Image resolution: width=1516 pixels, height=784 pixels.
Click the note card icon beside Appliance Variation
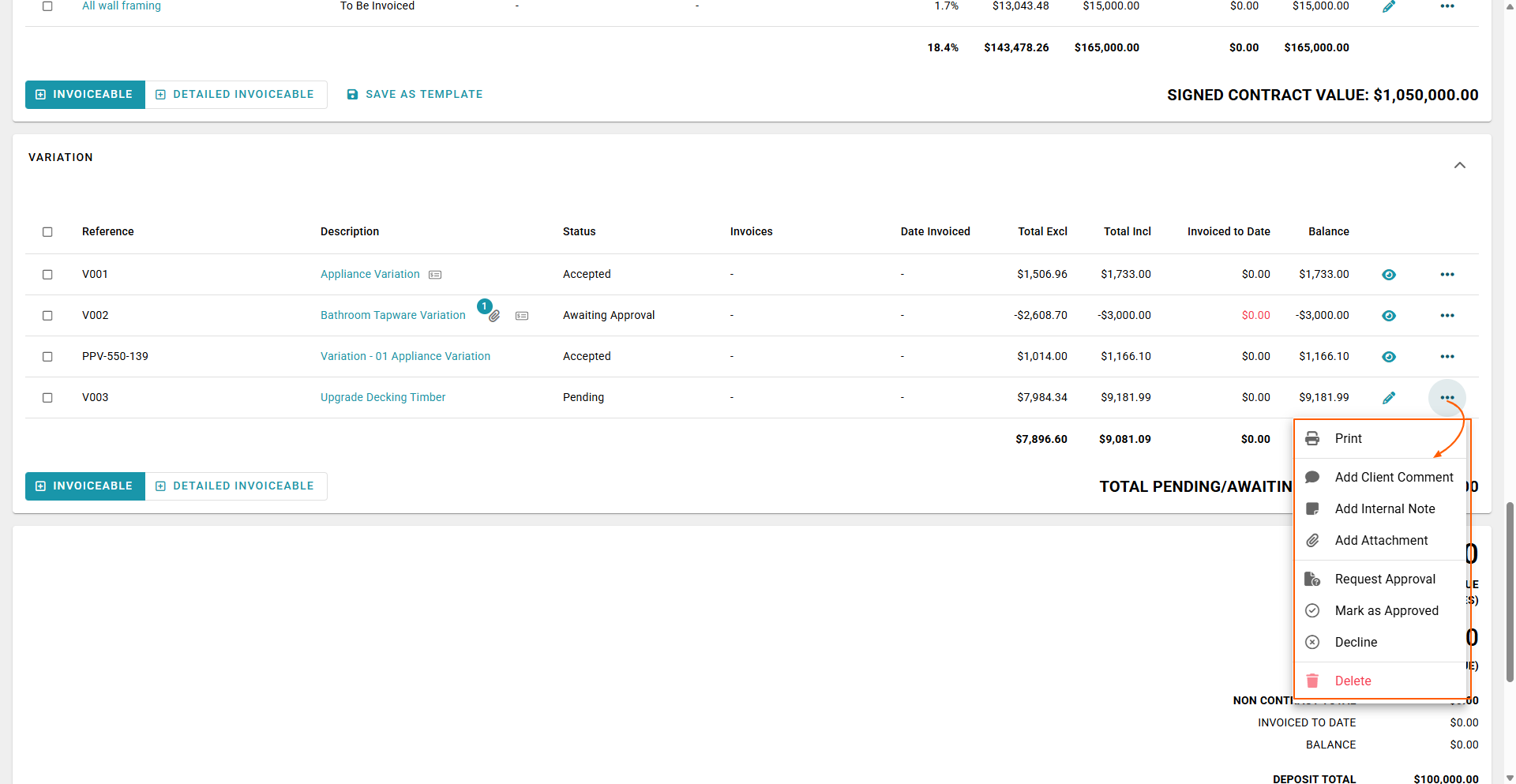pyautogui.click(x=435, y=275)
